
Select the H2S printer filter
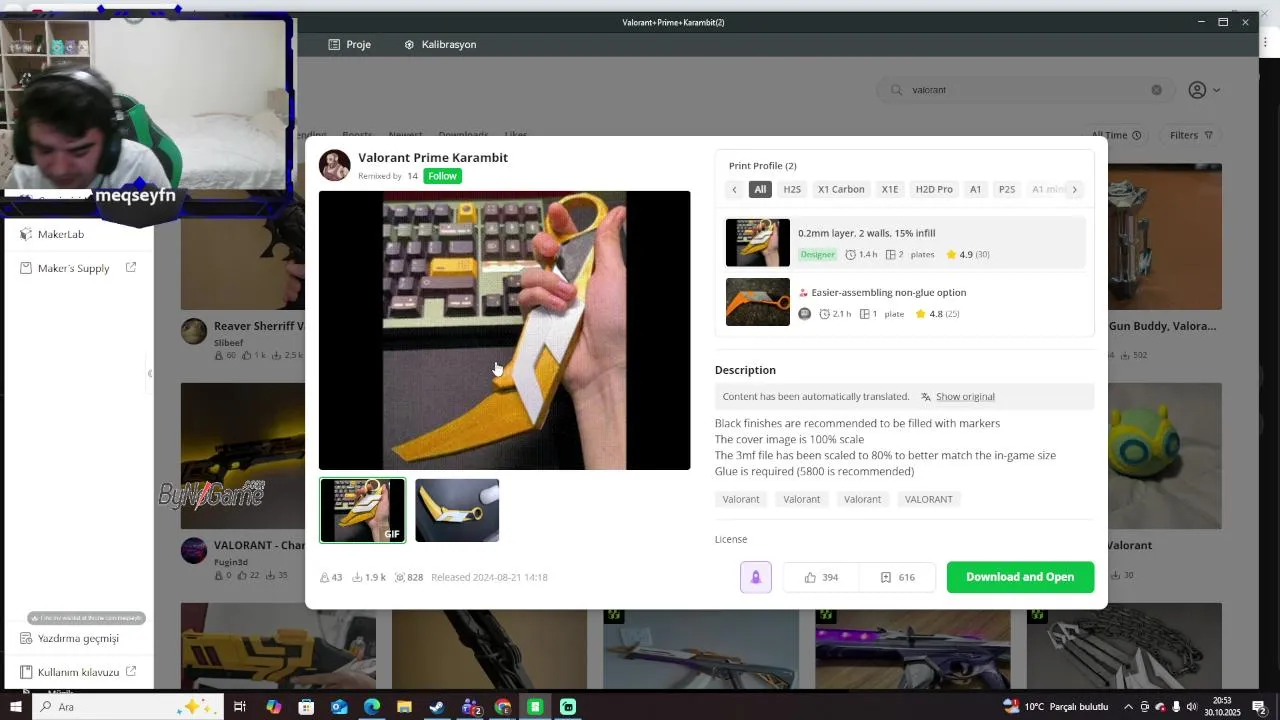(792, 189)
